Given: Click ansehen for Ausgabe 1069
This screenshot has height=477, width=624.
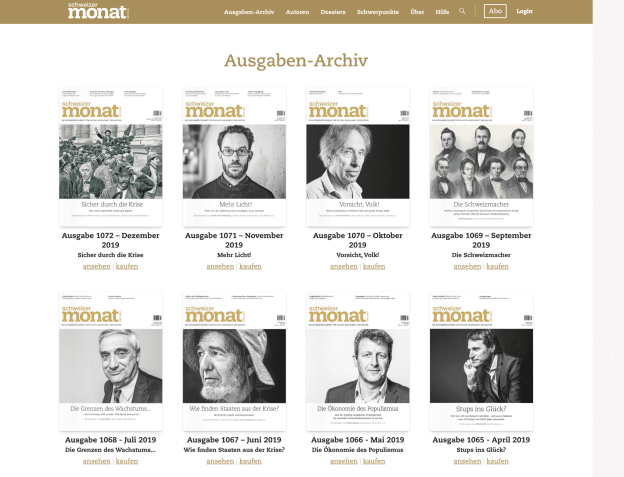Looking at the screenshot, I should (x=467, y=267).
